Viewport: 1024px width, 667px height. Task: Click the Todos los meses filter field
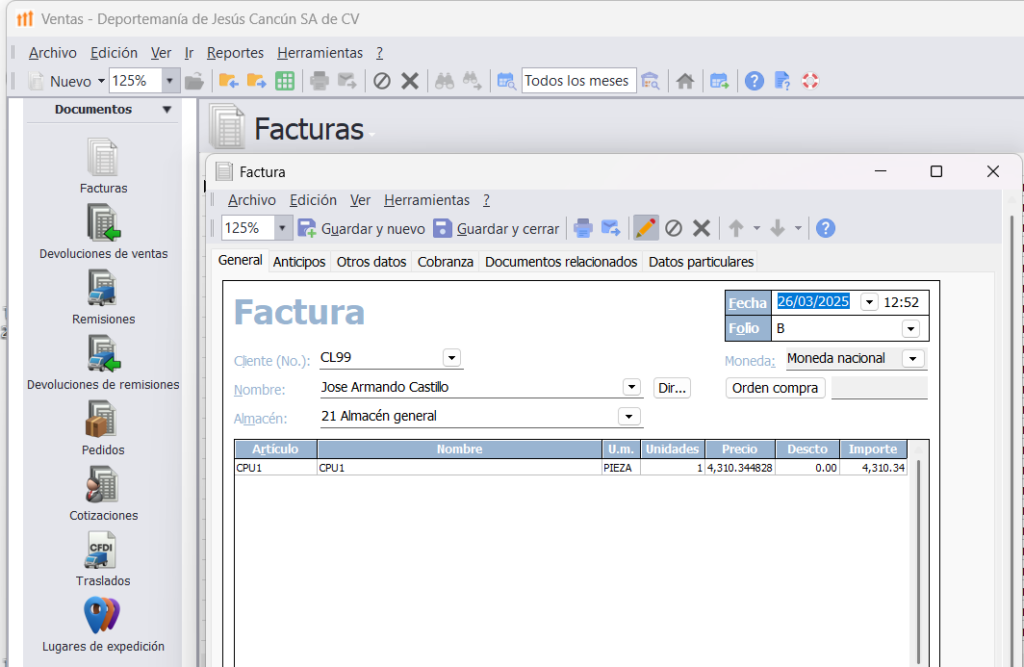[578, 81]
